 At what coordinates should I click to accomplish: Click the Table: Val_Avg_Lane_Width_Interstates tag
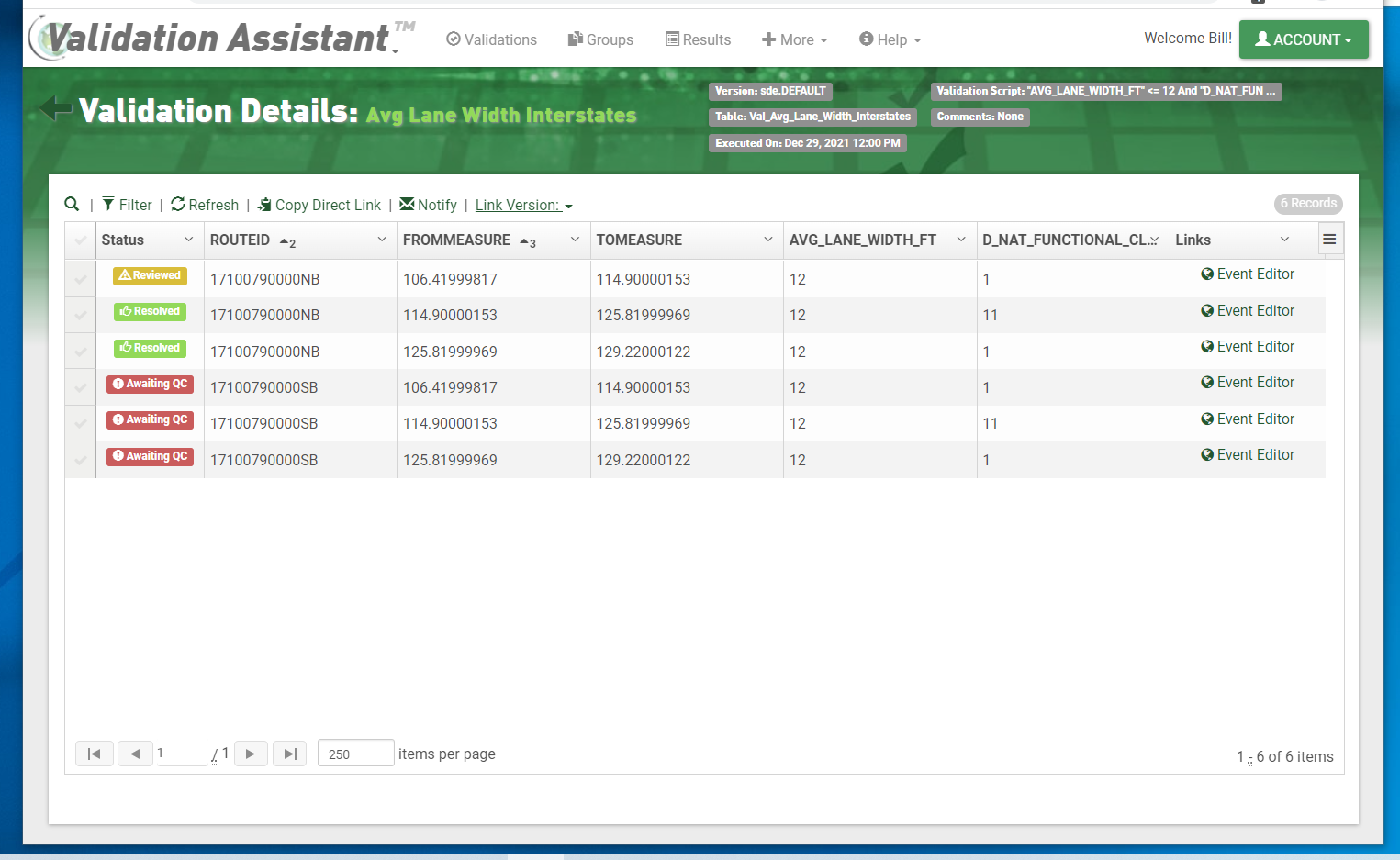click(812, 117)
